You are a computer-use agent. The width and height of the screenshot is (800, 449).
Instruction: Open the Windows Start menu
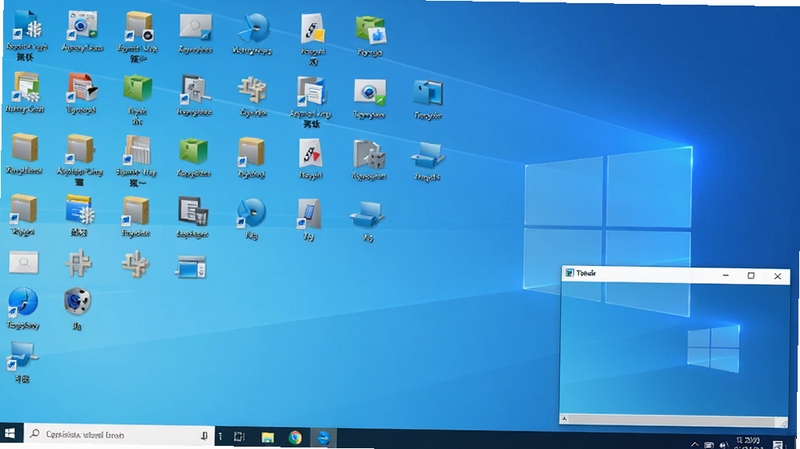10,434
